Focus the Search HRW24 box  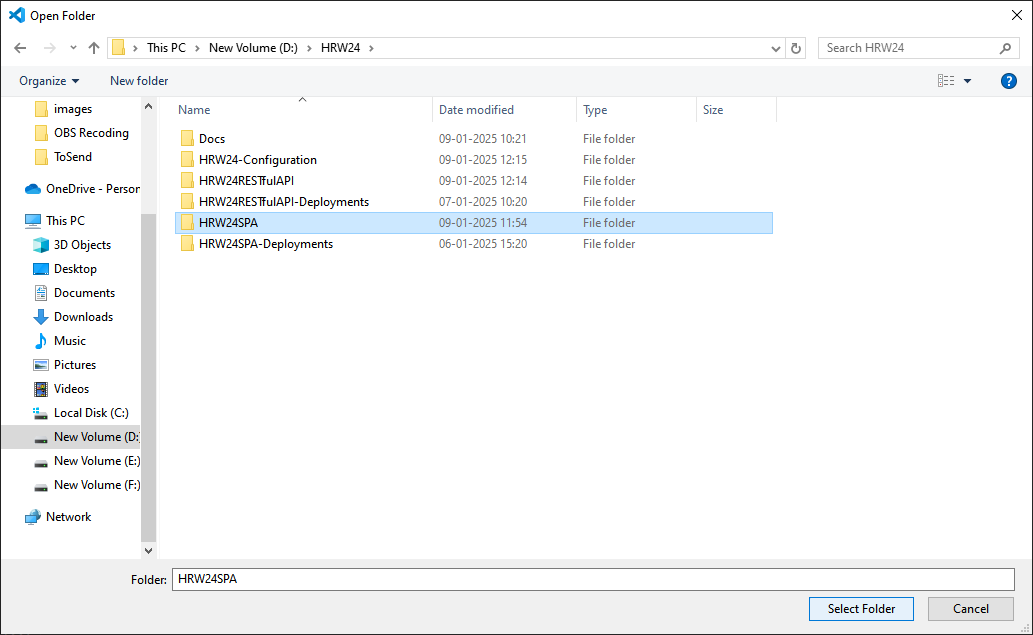pyautogui.click(x=908, y=48)
